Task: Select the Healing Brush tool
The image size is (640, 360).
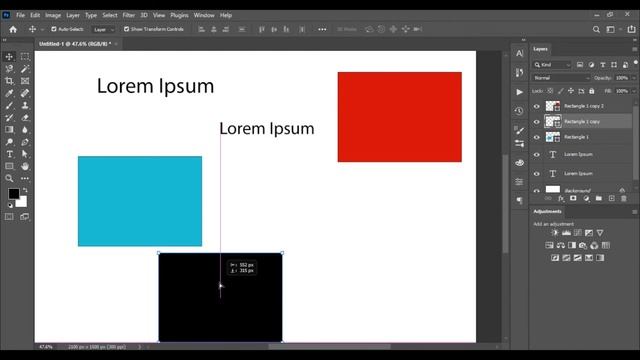Action: (x=25, y=93)
